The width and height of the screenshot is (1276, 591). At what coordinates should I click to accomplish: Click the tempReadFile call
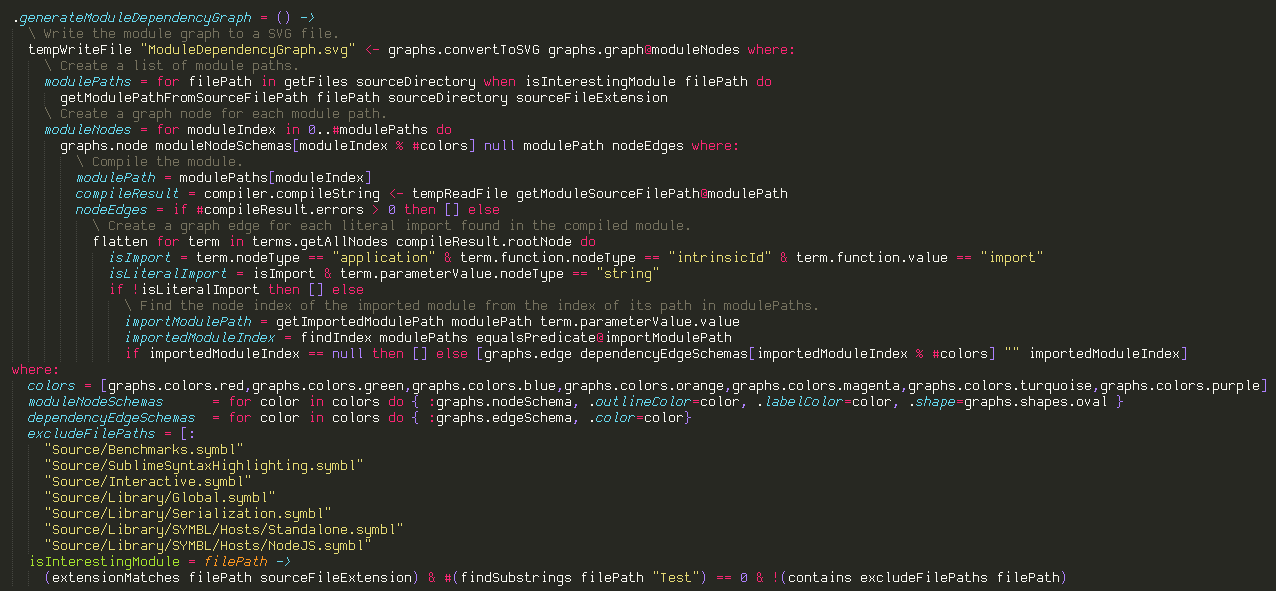460,193
